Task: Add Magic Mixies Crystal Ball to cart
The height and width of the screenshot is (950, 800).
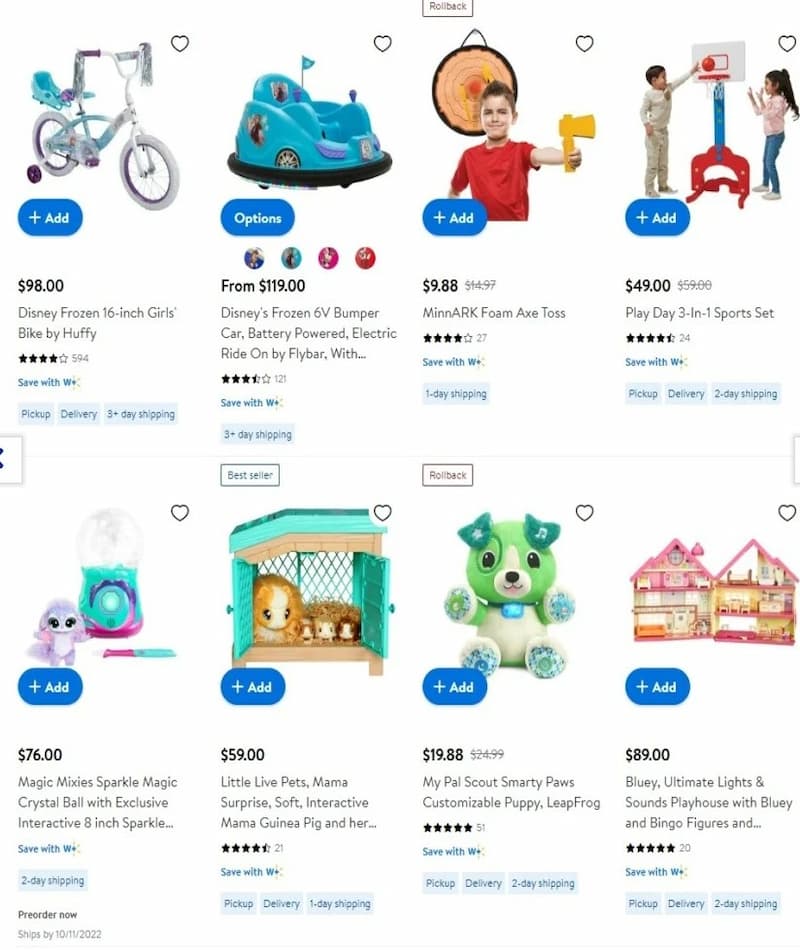Action: click(x=50, y=686)
